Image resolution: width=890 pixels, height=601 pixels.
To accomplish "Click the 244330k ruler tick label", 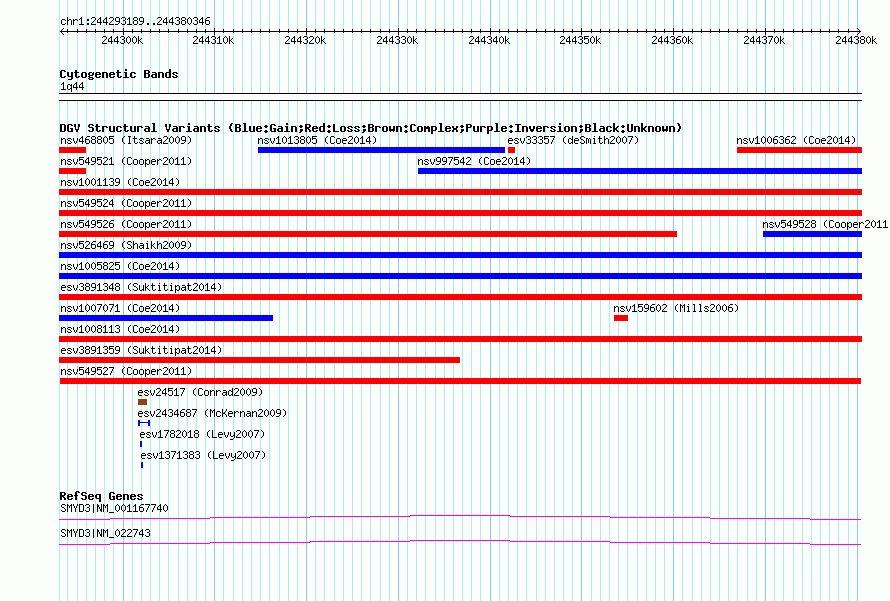I will [397, 40].
